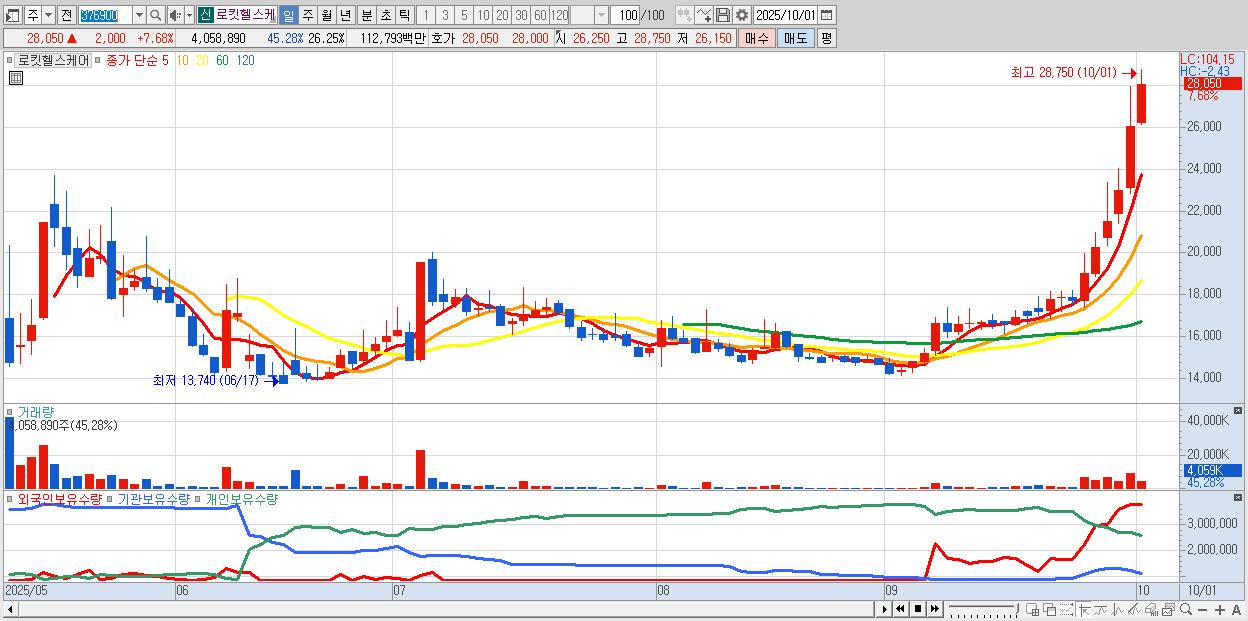Toggle the 60 interval button
The width and height of the screenshot is (1248, 621).
point(540,15)
